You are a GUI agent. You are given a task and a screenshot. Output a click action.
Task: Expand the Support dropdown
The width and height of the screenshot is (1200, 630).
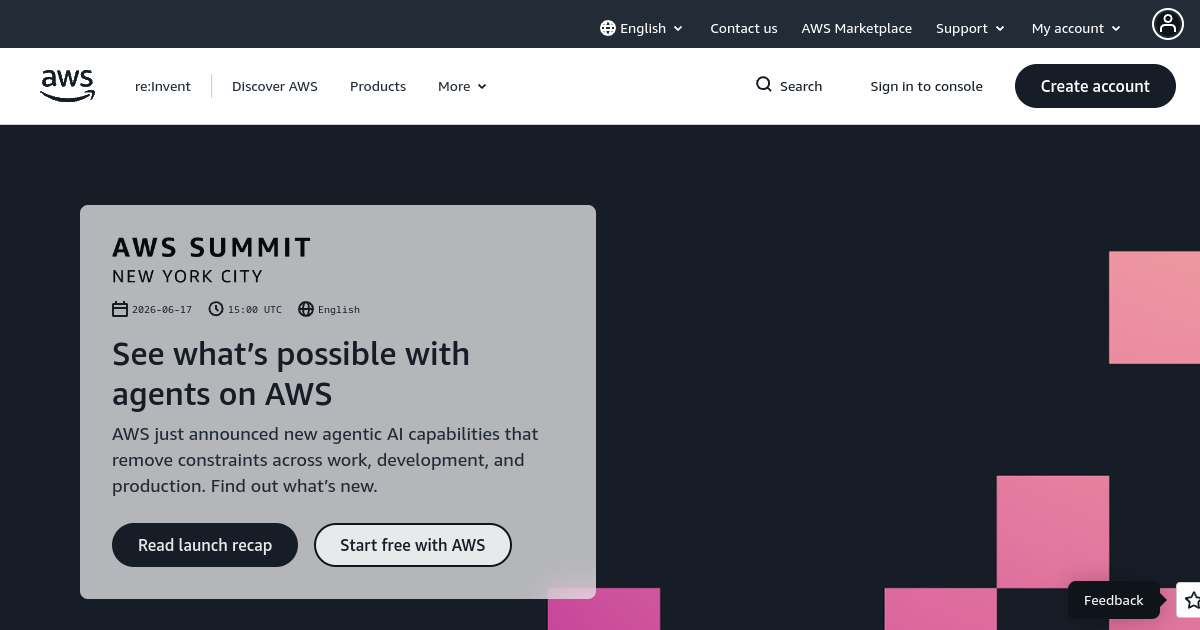(x=970, y=28)
